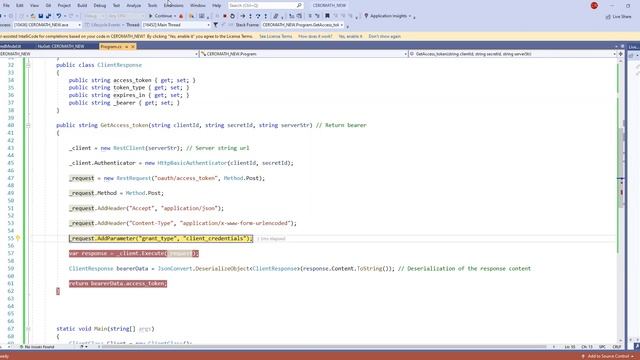Click the How does it work link
Image resolution: width=640 pixels, height=360 pixels.
click(x=315, y=36)
